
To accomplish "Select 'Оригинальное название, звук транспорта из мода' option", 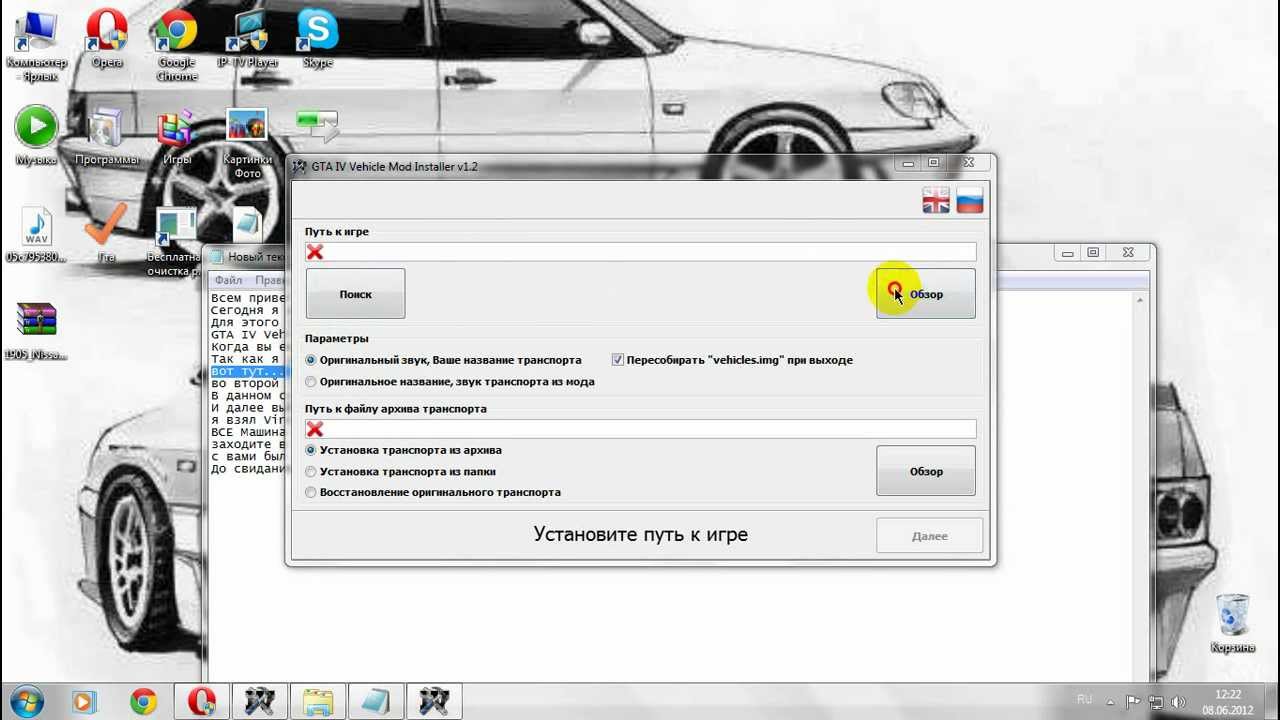I will point(450,381).
